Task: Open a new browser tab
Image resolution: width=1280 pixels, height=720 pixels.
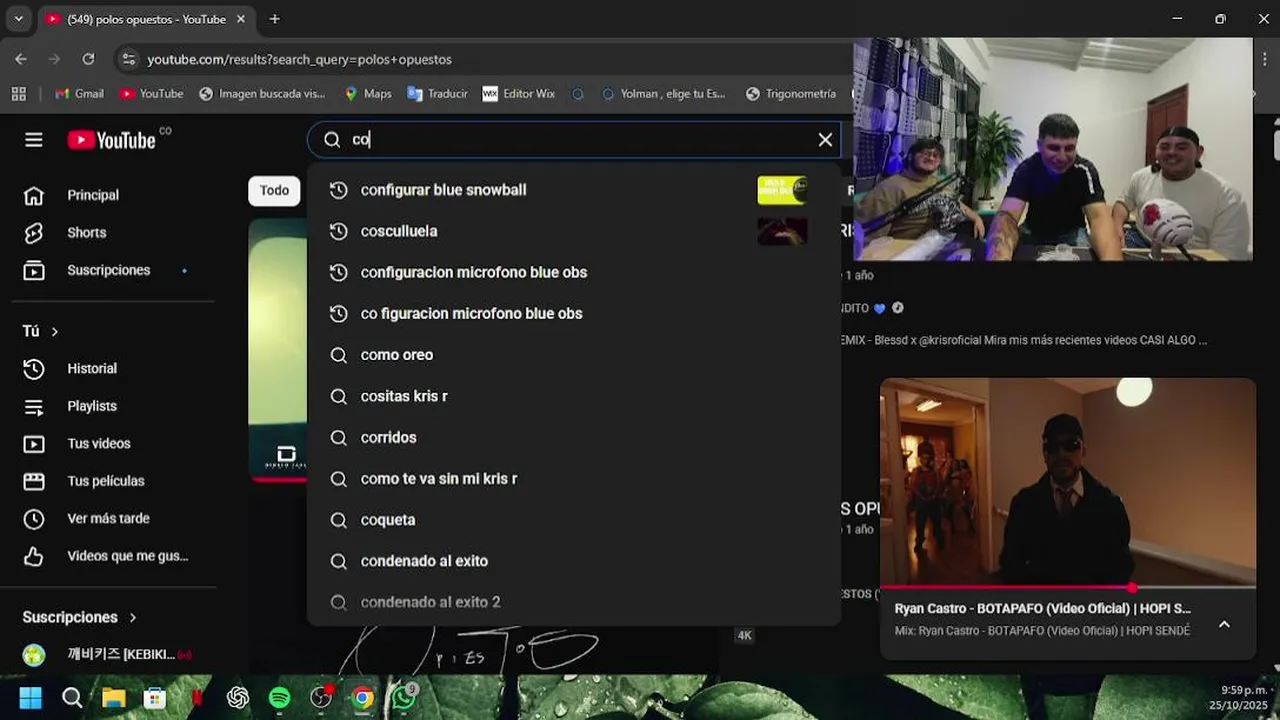Action: (x=274, y=19)
